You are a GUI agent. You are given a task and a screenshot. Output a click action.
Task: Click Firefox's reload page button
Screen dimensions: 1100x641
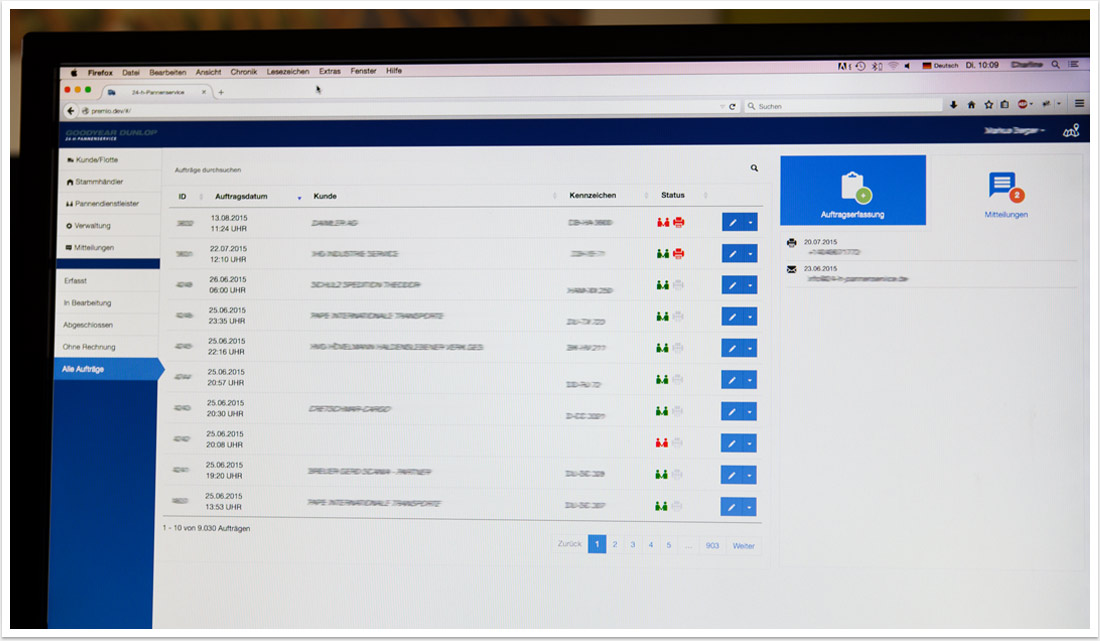[732, 106]
